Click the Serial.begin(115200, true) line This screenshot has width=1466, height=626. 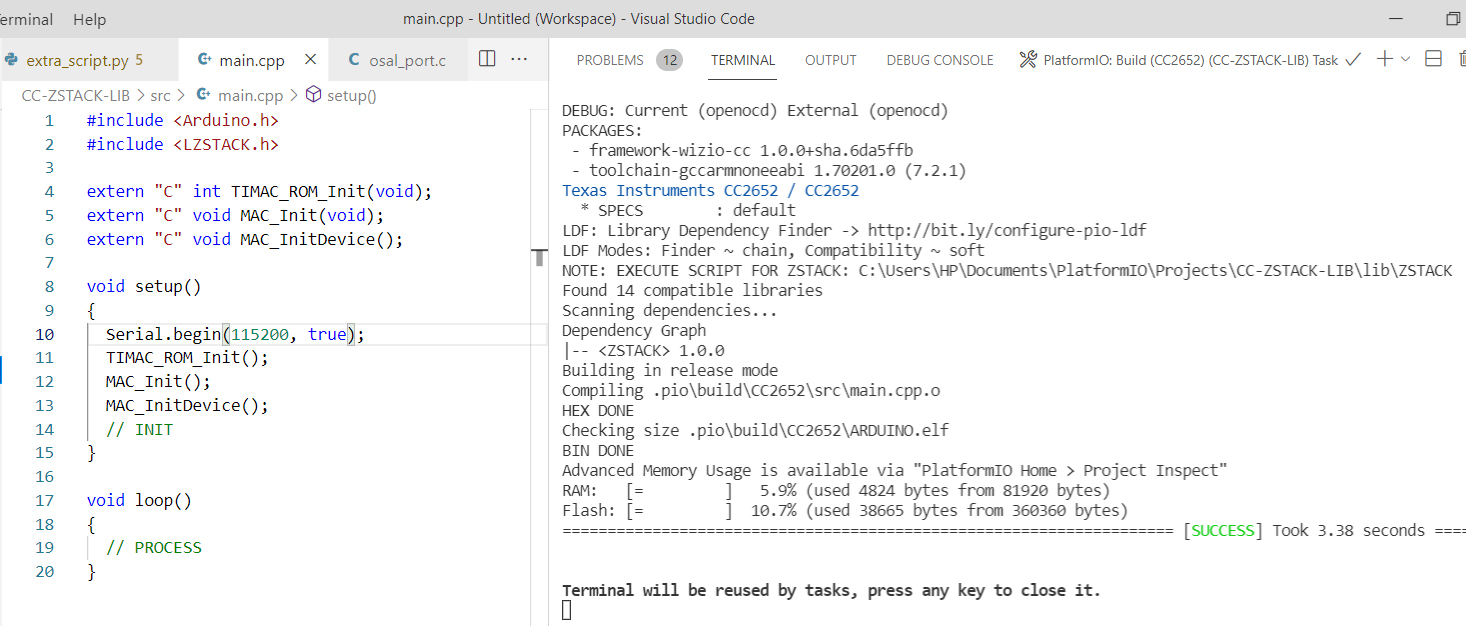coord(235,334)
